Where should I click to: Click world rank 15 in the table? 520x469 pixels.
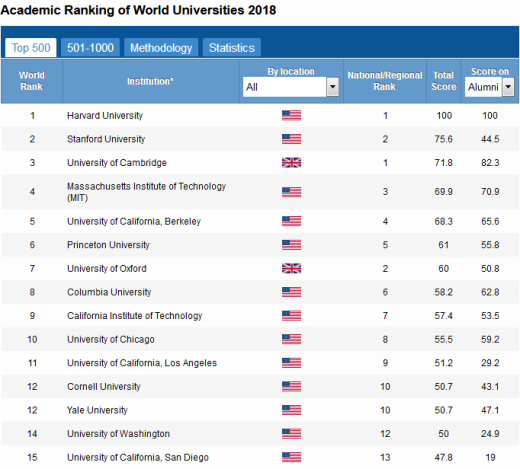(x=32, y=457)
